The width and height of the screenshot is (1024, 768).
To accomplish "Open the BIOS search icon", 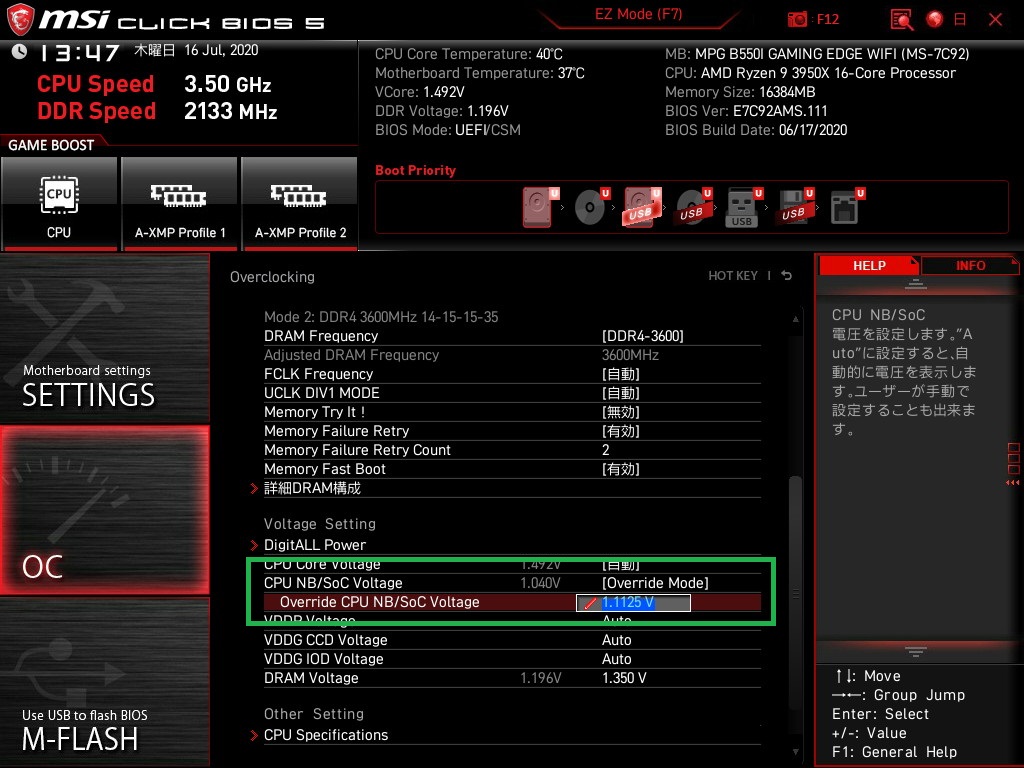I will tap(902, 20).
